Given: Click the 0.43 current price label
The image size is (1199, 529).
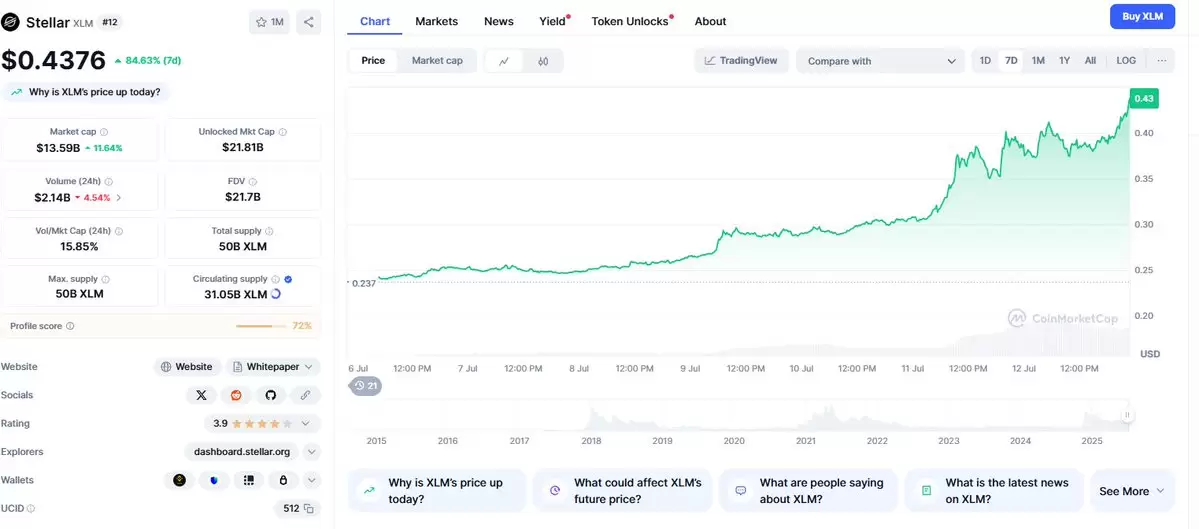Looking at the screenshot, I should tap(1144, 99).
